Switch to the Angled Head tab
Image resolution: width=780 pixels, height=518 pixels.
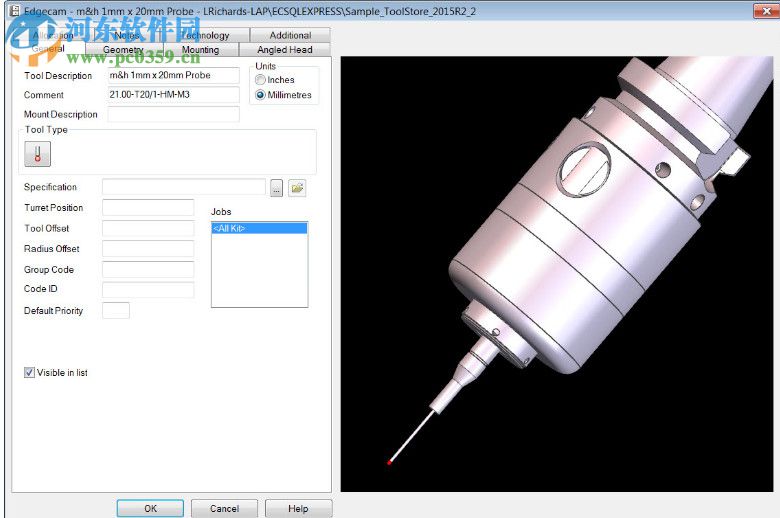pos(285,50)
